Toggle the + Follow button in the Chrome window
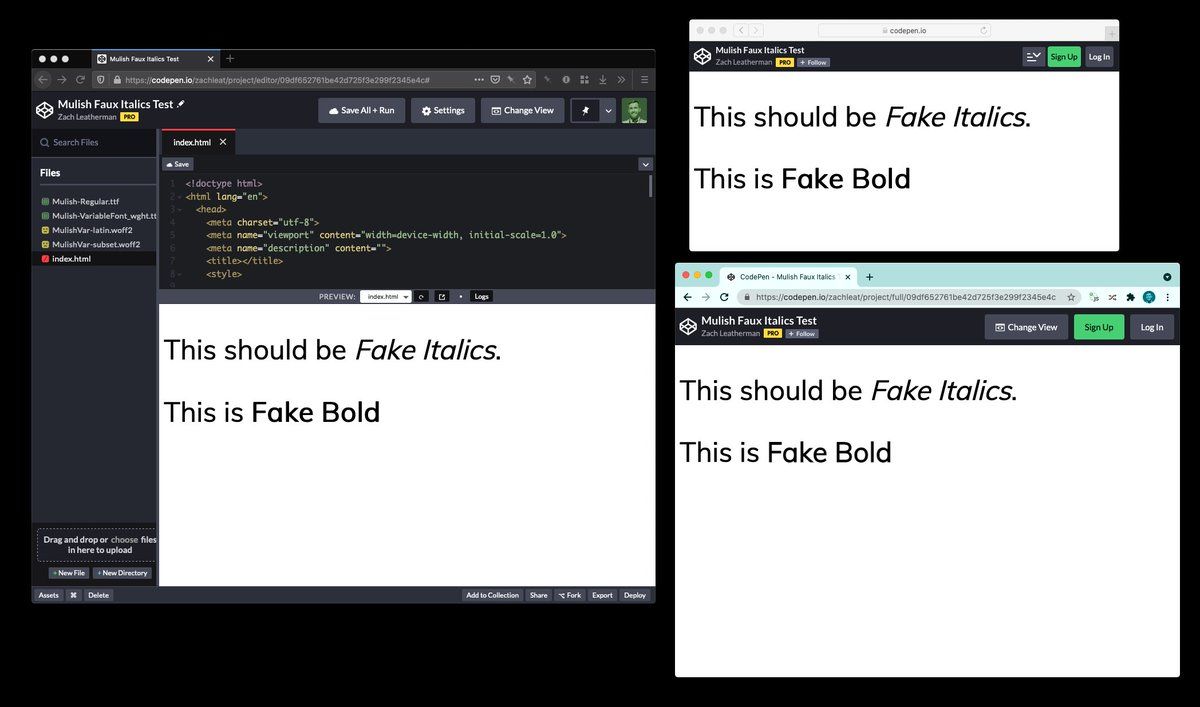Viewport: 1200px width, 707px height. click(802, 333)
